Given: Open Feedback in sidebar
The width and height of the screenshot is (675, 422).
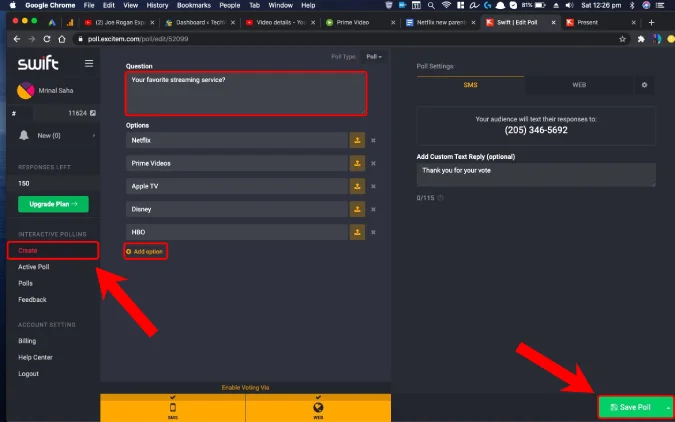Looking at the screenshot, I should pyautogui.click(x=32, y=300).
